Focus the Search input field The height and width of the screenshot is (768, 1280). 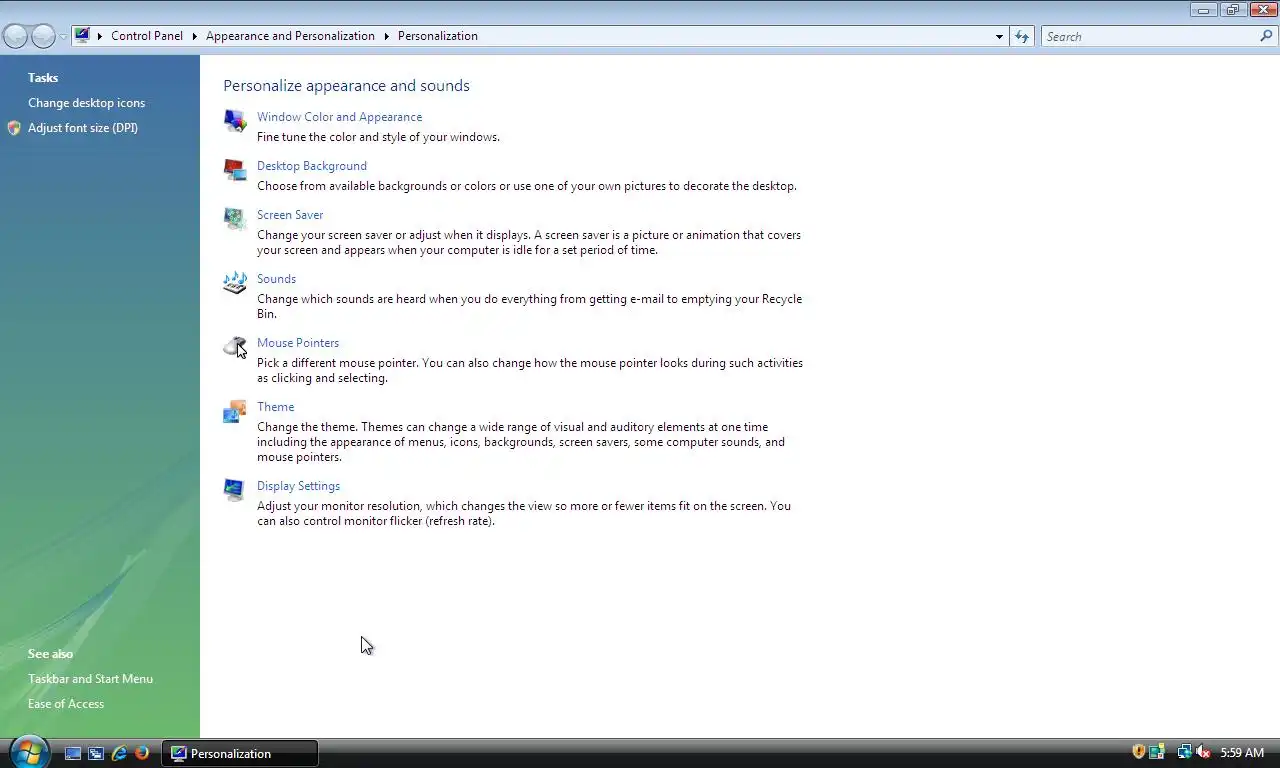click(x=1150, y=36)
